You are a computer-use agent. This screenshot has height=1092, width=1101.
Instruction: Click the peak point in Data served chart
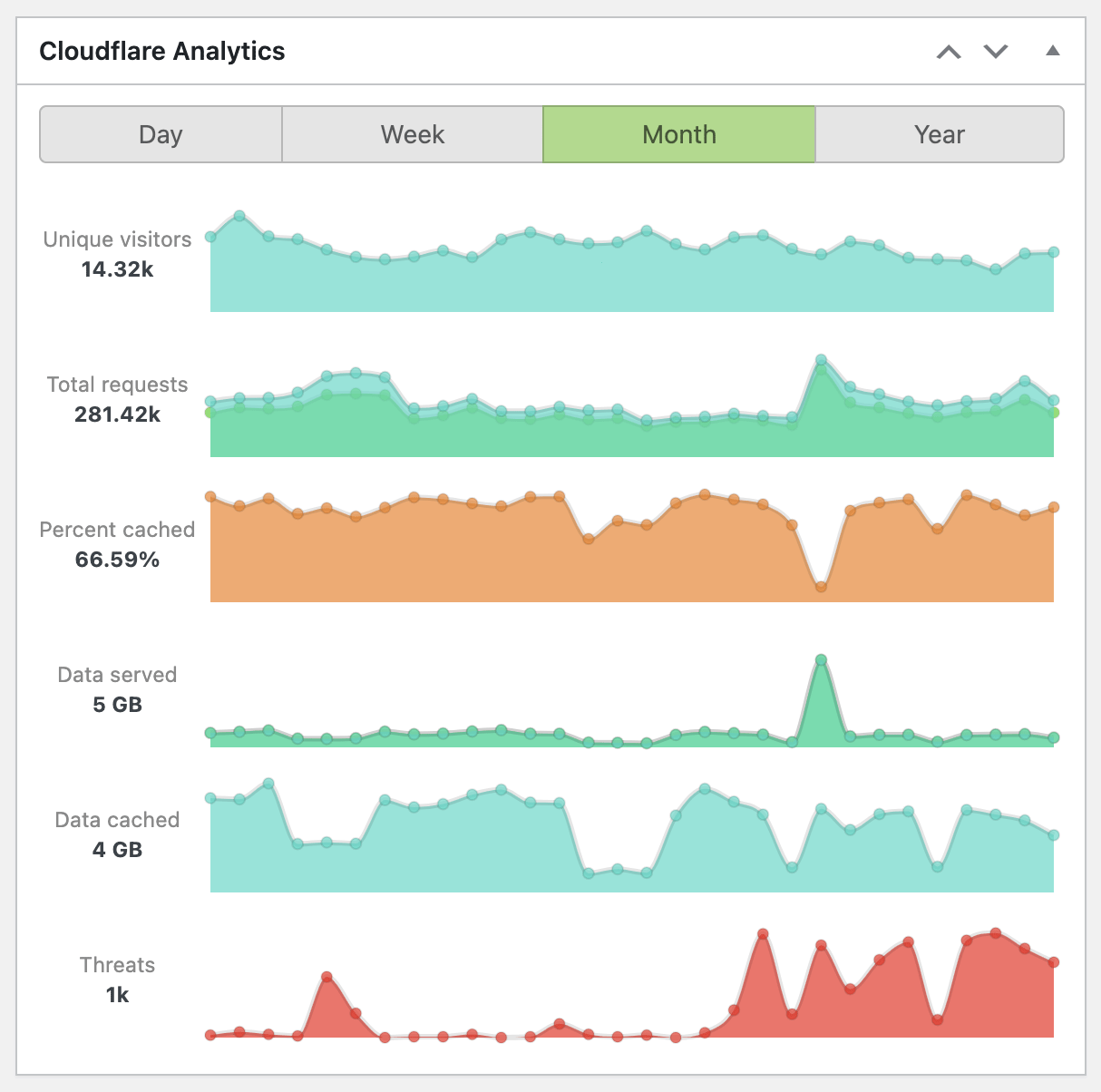[821, 660]
